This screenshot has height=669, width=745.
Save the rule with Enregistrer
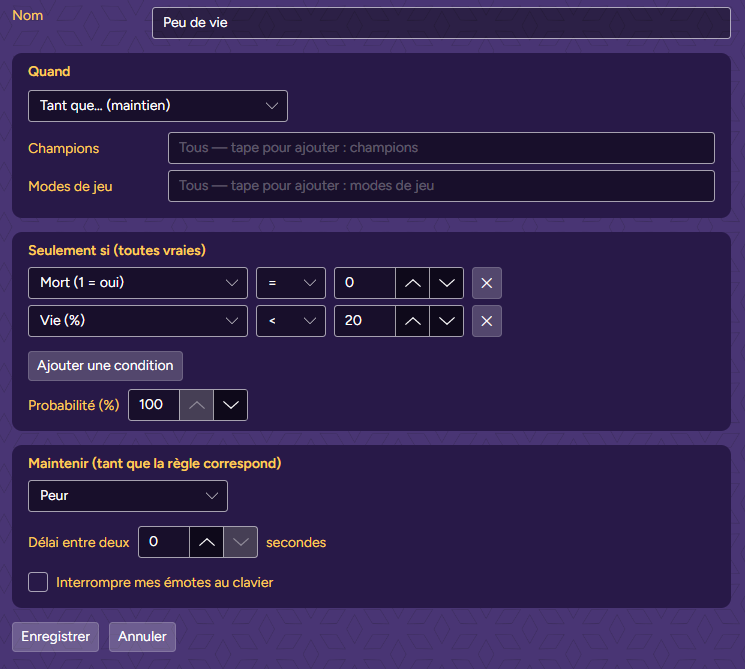(x=56, y=637)
